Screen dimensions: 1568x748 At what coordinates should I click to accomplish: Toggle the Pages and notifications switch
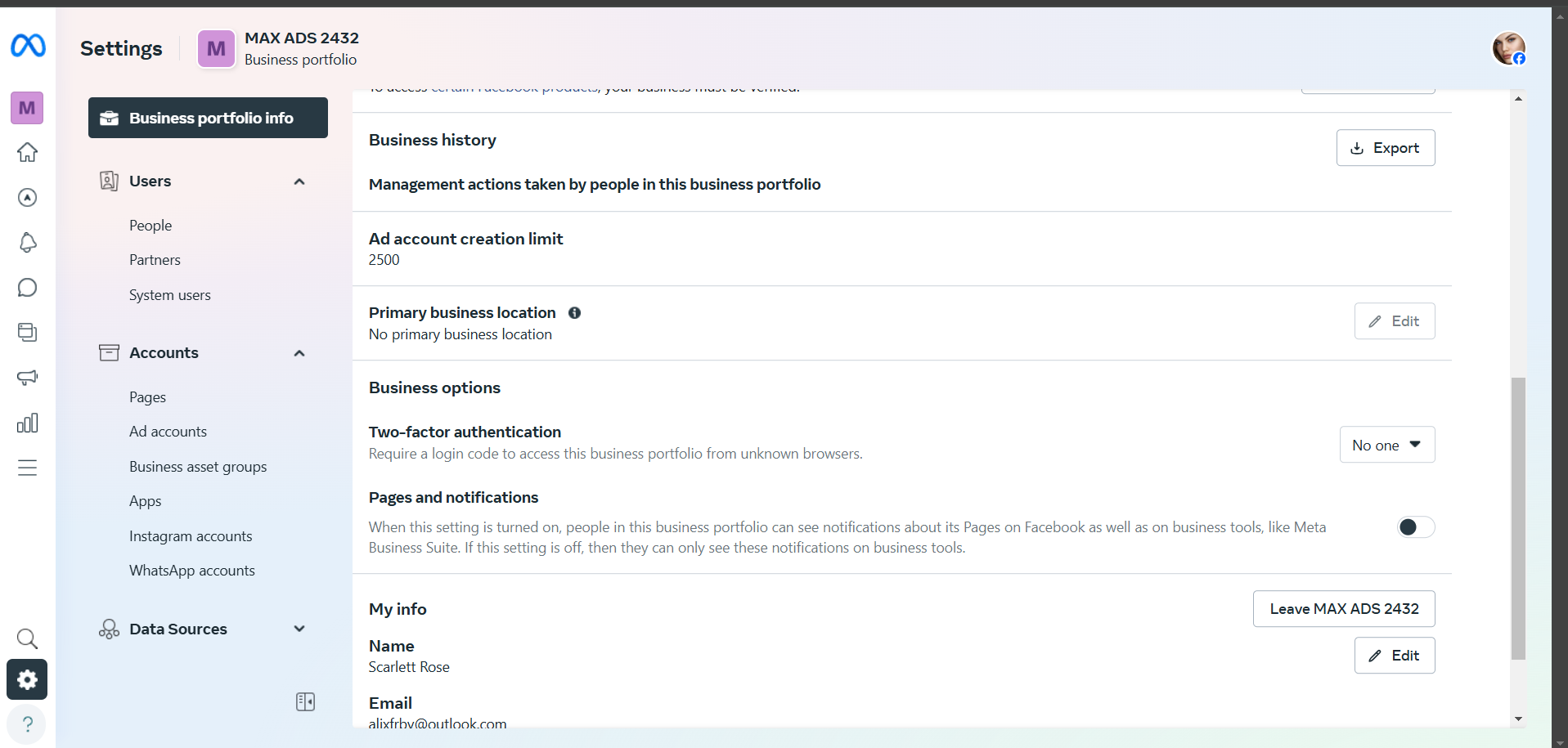click(x=1416, y=527)
